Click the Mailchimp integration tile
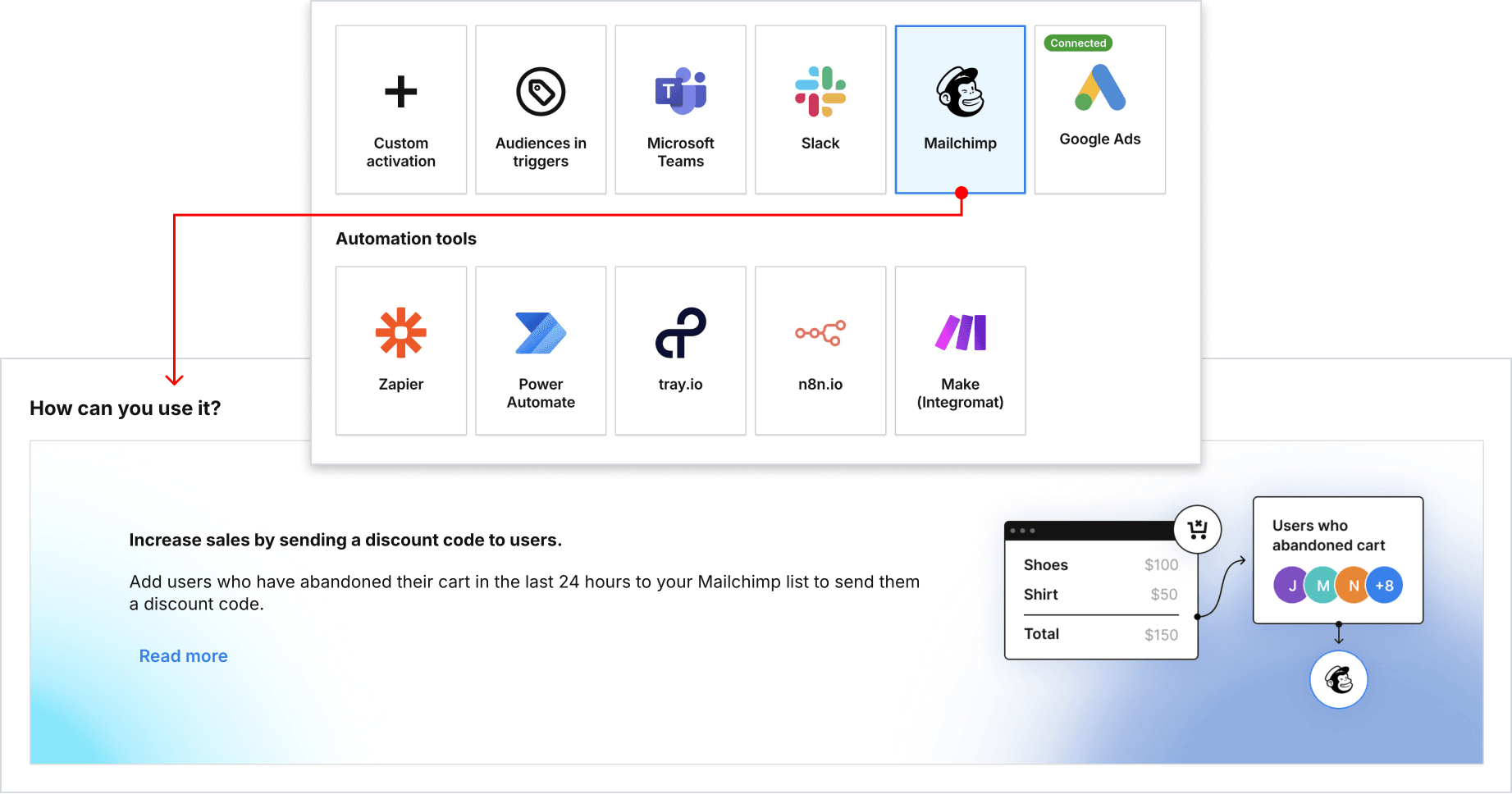1512x794 pixels. 960,110
